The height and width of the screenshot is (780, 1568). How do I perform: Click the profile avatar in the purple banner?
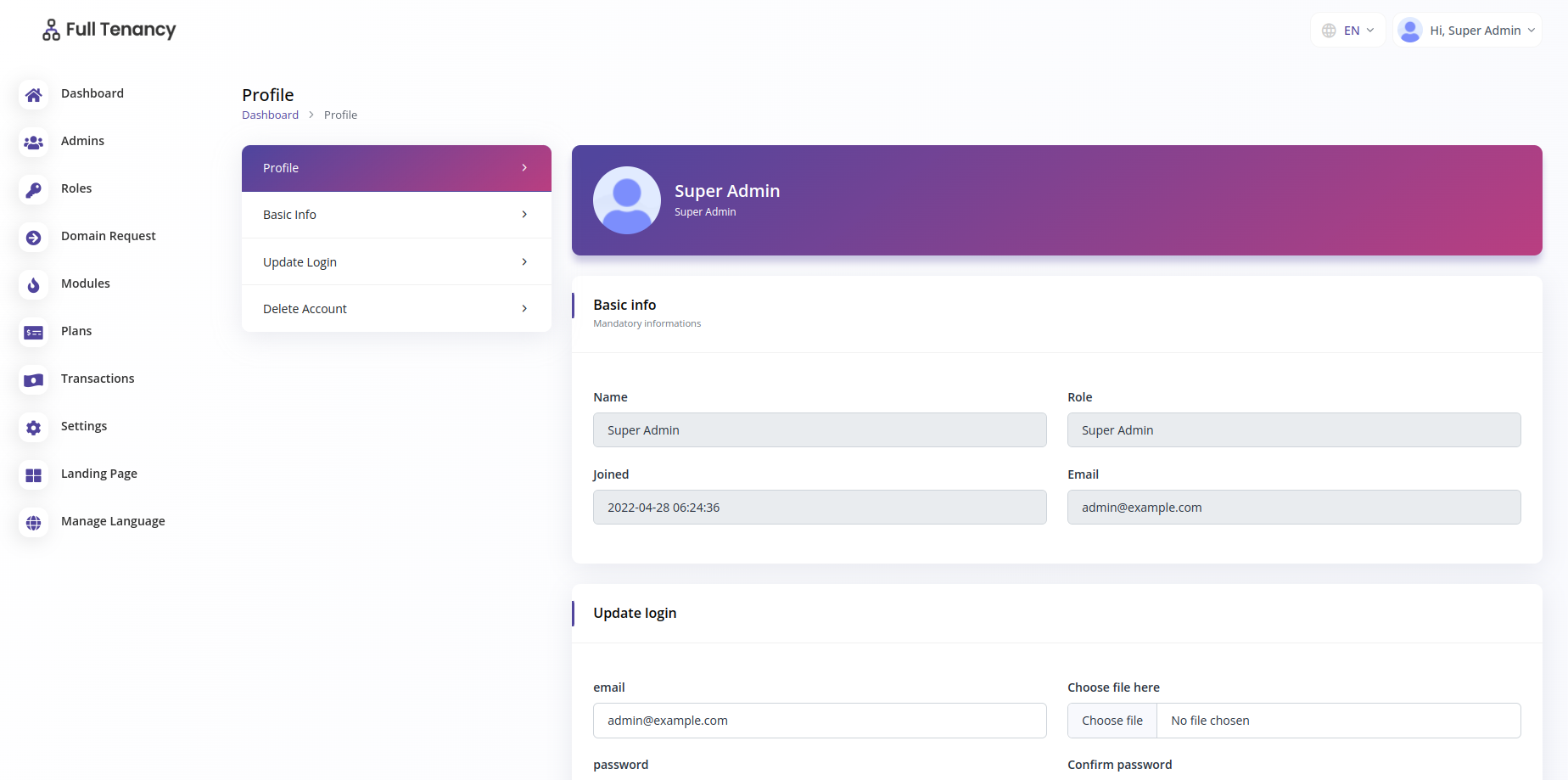pyautogui.click(x=627, y=200)
